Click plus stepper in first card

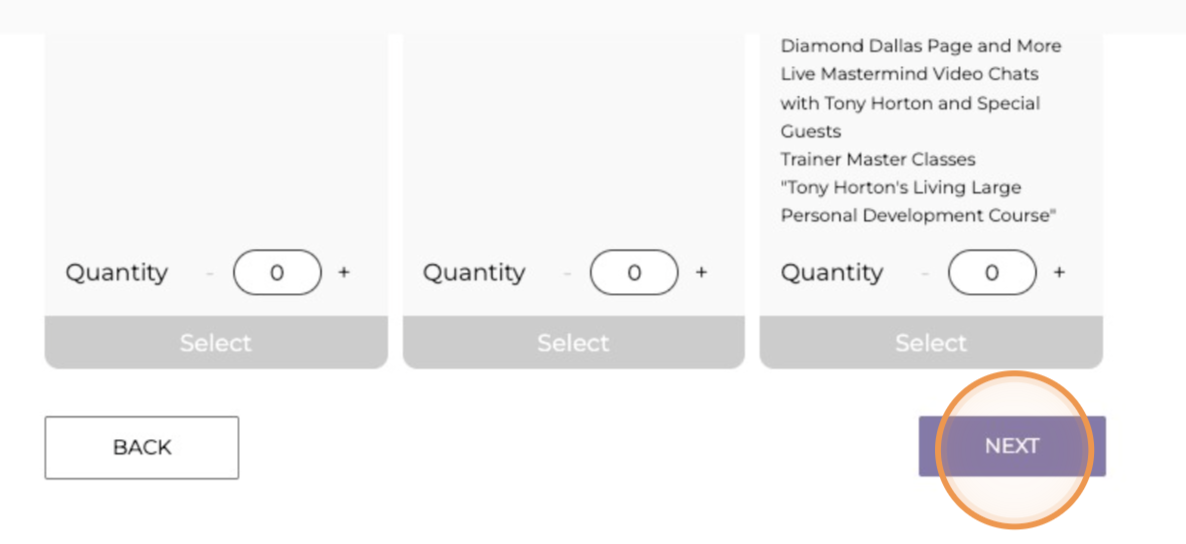[x=344, y=272]
